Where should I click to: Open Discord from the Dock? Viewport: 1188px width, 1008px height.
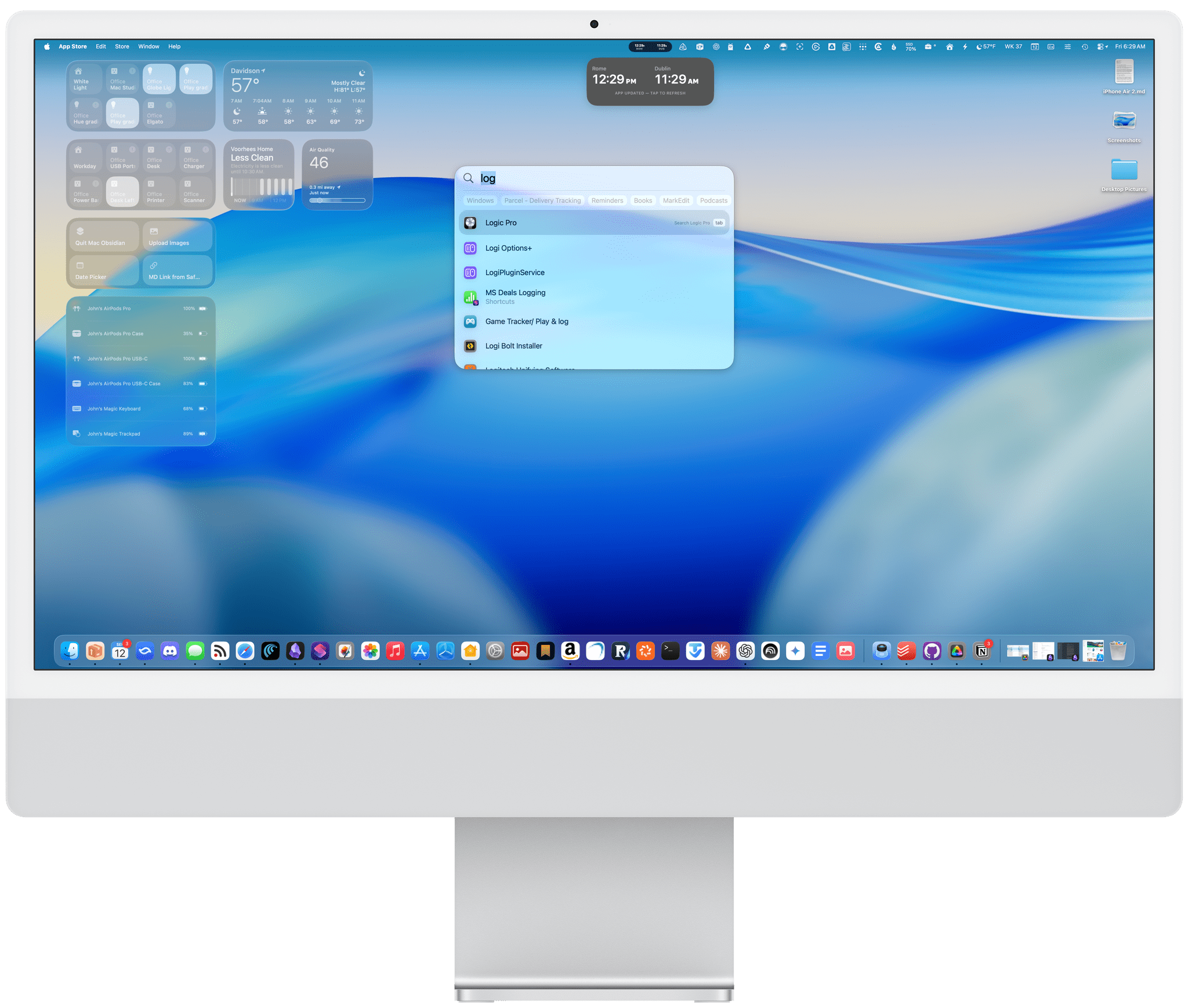[x=170, y=651]
